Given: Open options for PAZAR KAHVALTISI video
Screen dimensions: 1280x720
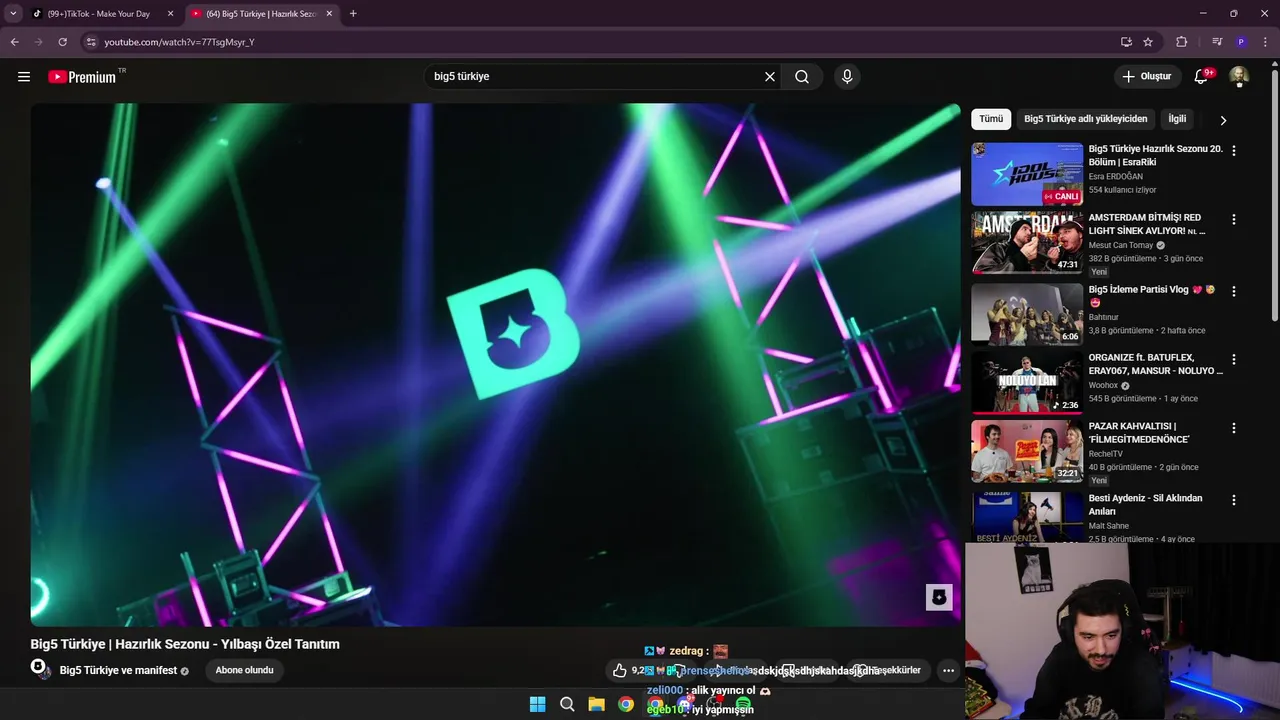Looking at the screenshot, I should 1234,428.
